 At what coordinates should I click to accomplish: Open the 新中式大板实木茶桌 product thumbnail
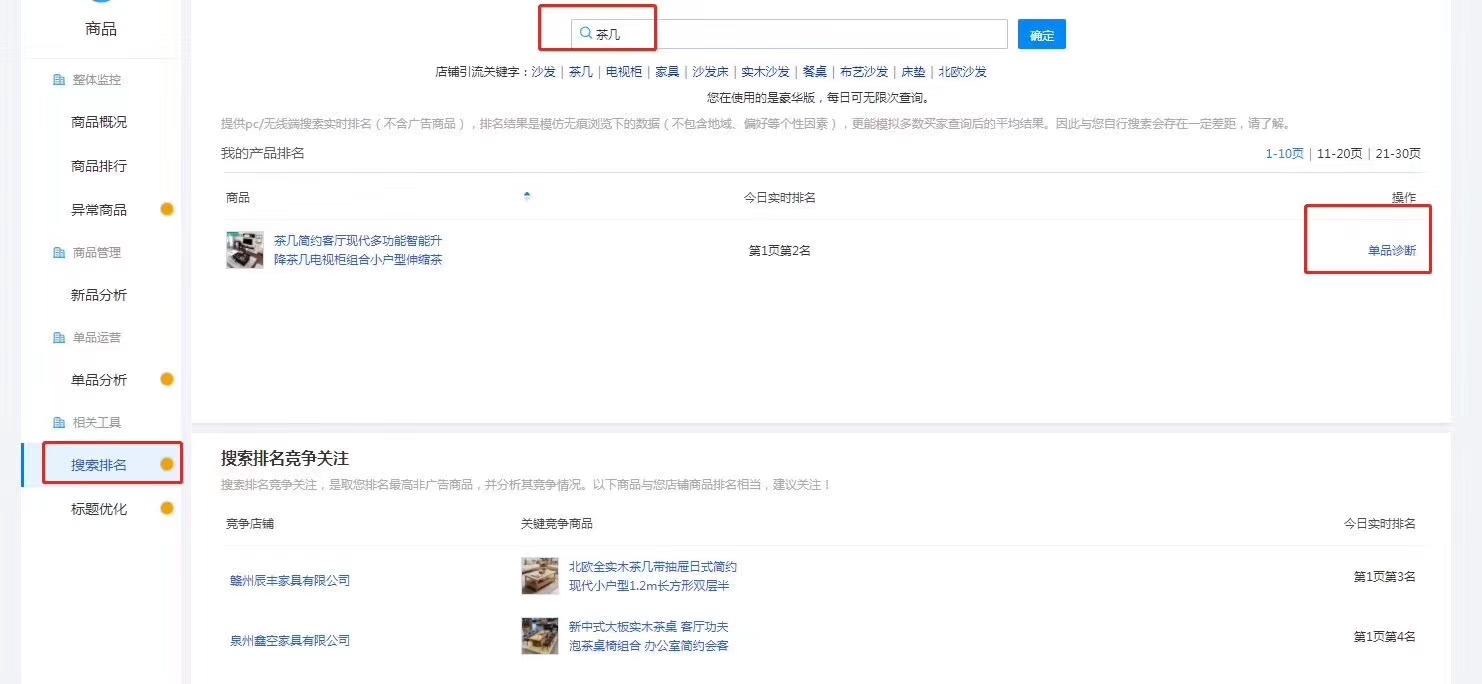coord(540,636)
